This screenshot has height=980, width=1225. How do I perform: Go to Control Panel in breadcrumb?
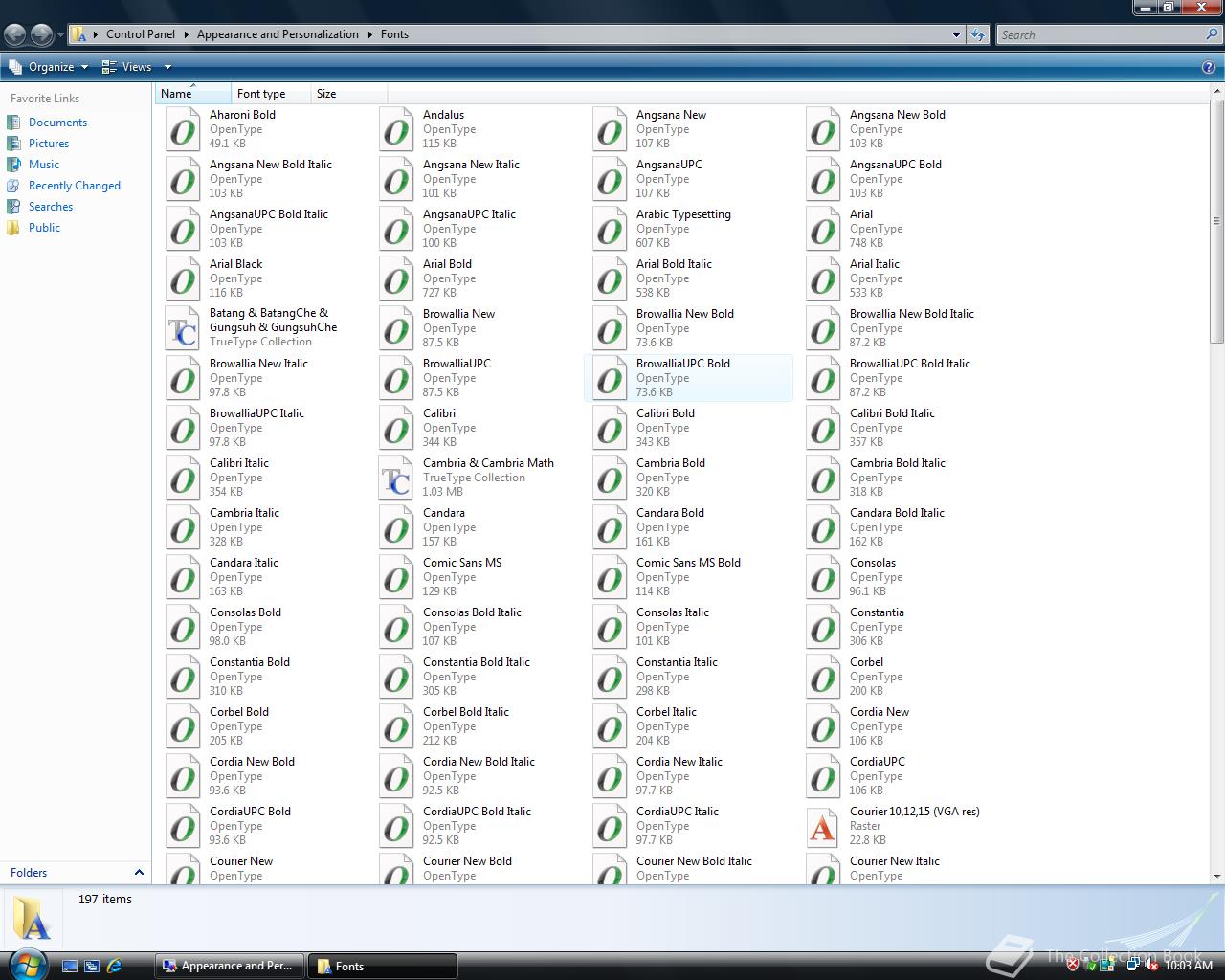pyautogui.click(x=141, y=34)
